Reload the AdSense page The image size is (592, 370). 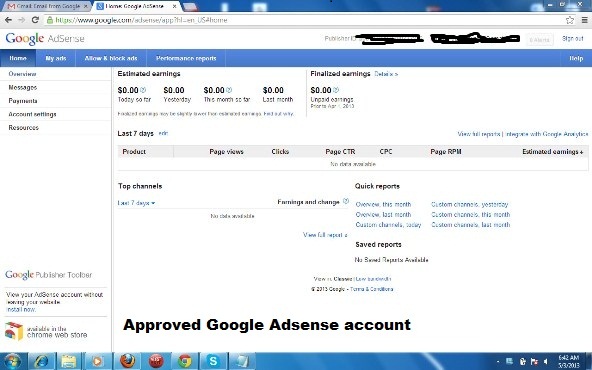click(35, 20)
